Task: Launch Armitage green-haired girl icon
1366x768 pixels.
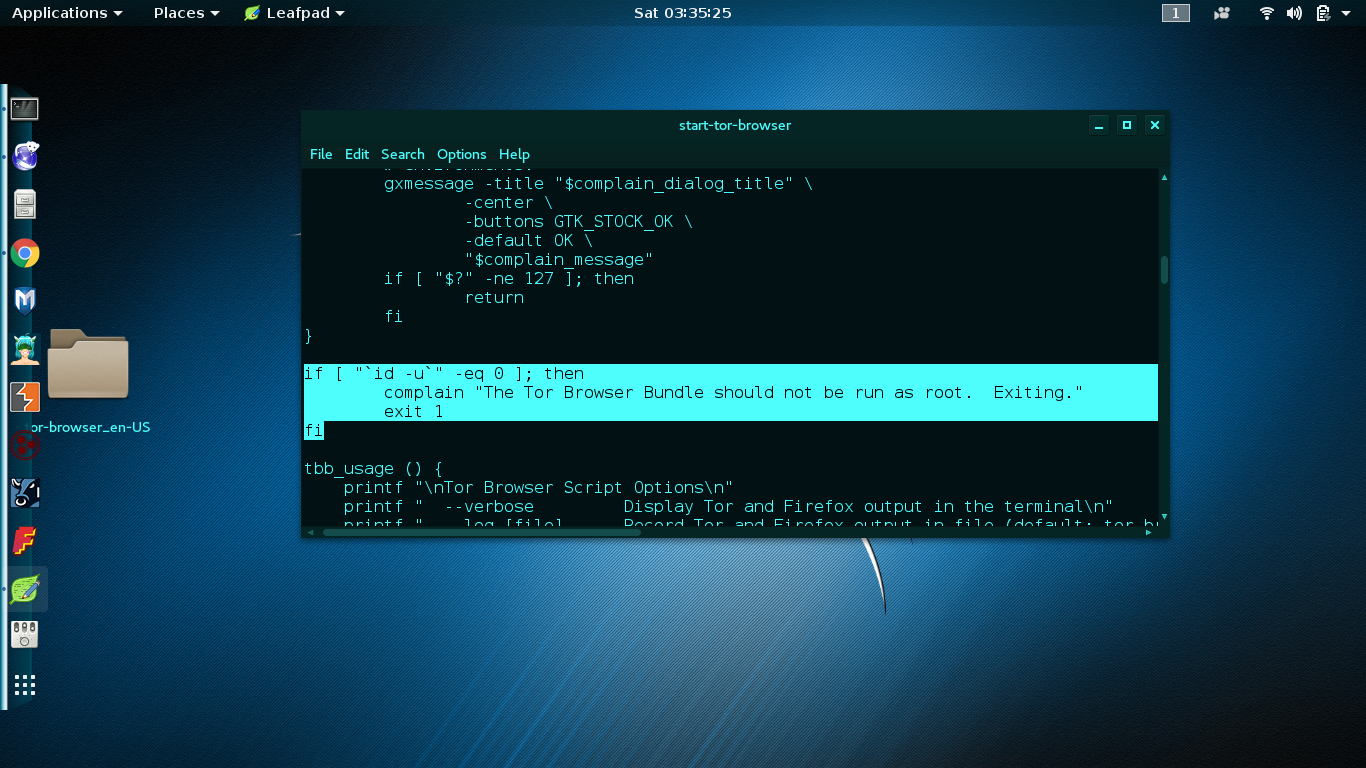Action: [25, 348]
